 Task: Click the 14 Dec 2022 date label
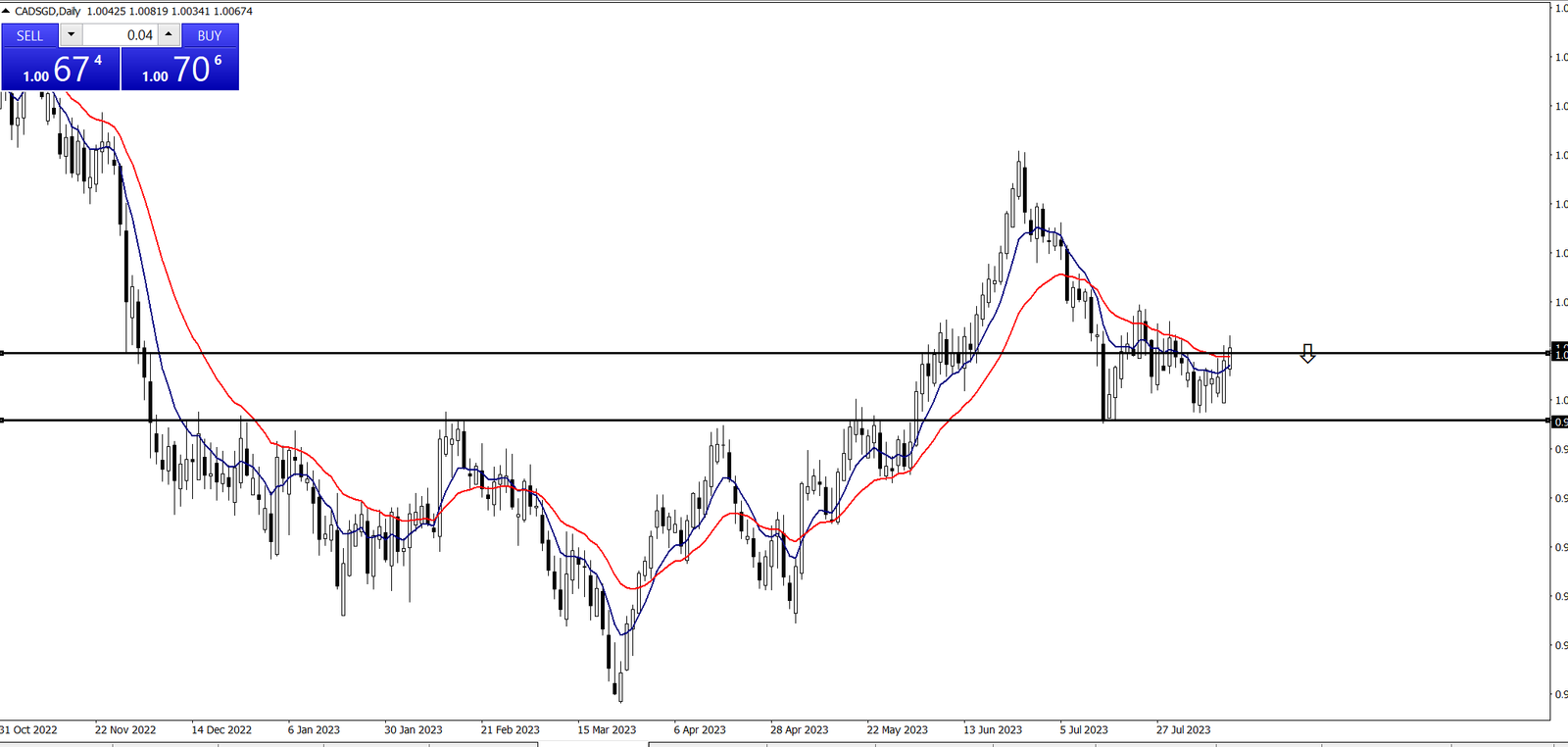pos(221,729)
